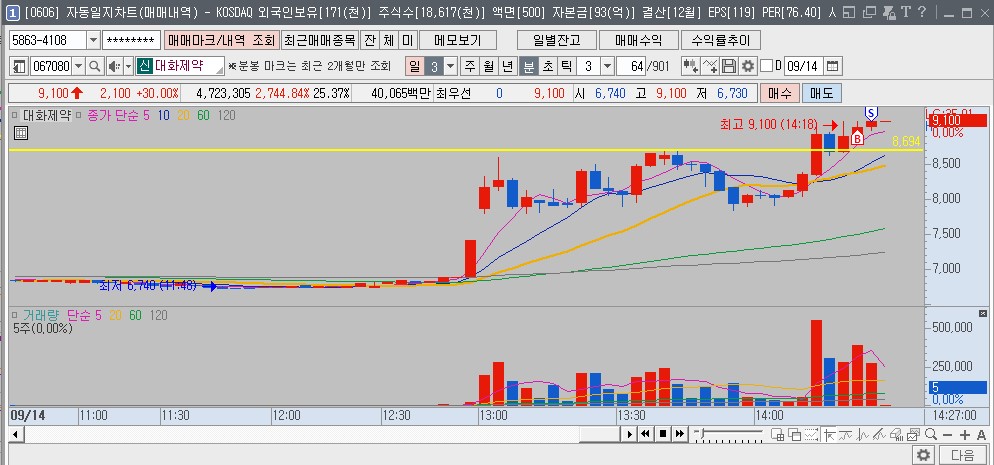Select the 초 second period toggle
Screen dimensions: 994x465
547,66
